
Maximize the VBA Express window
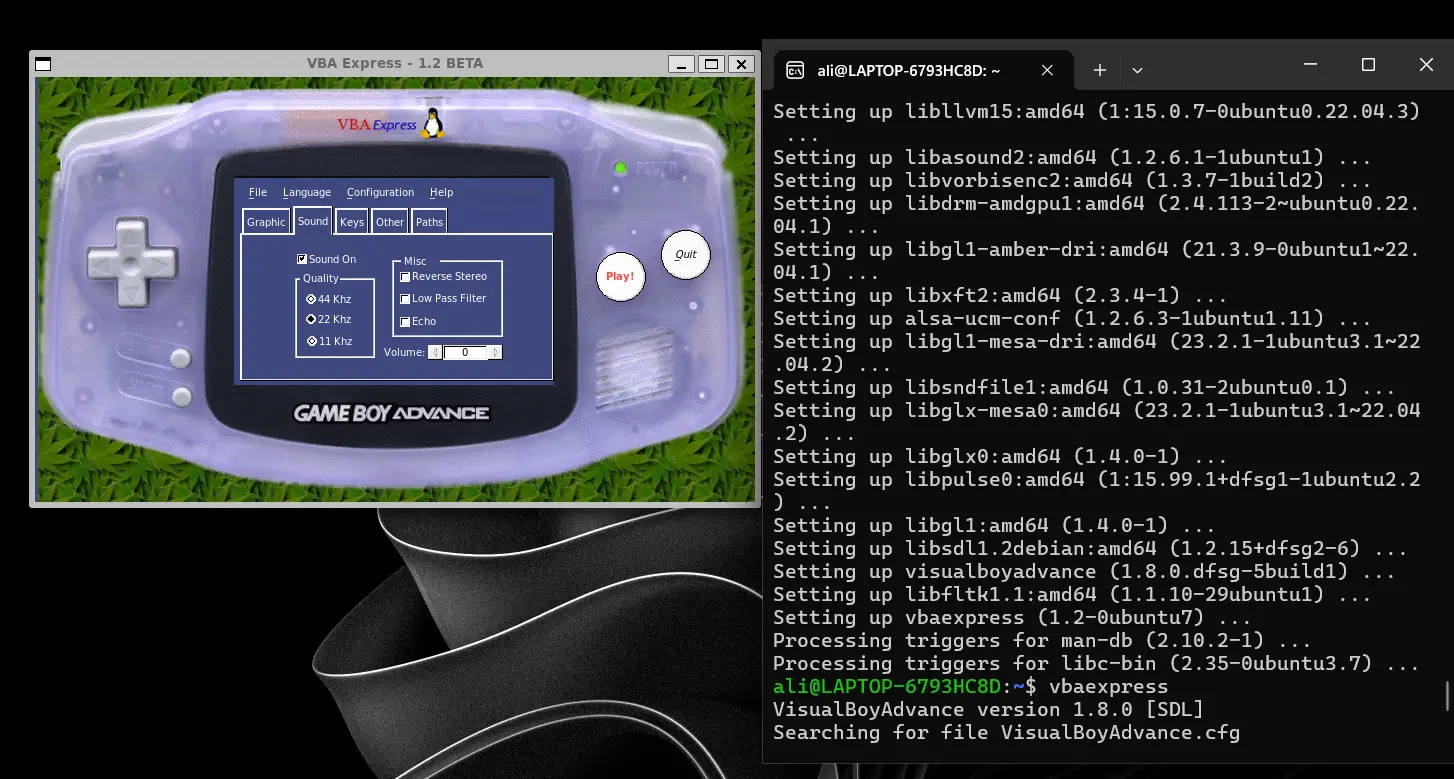click(711, 64)
